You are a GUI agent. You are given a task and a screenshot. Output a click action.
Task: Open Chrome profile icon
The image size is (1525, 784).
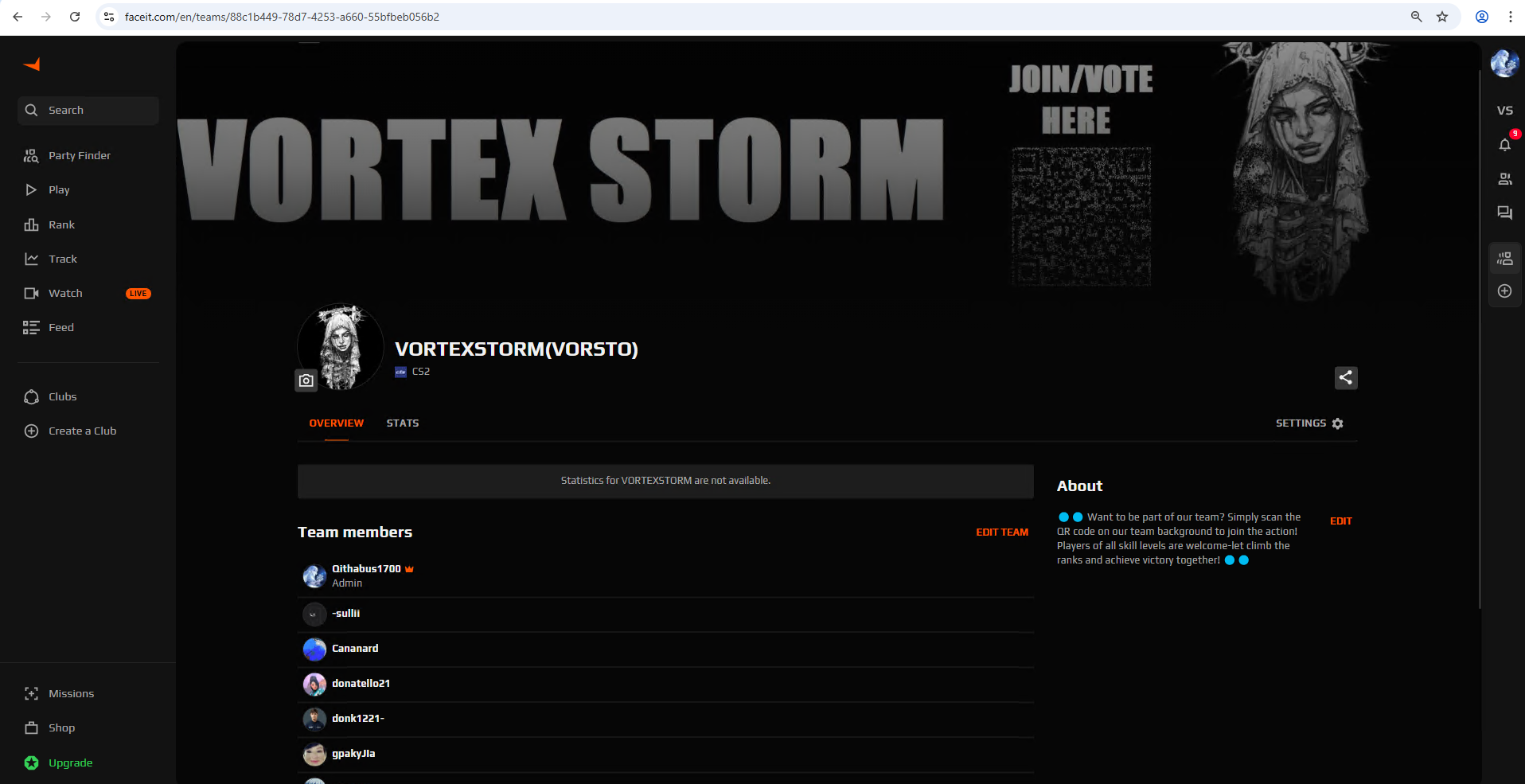tap(1482, 17)
